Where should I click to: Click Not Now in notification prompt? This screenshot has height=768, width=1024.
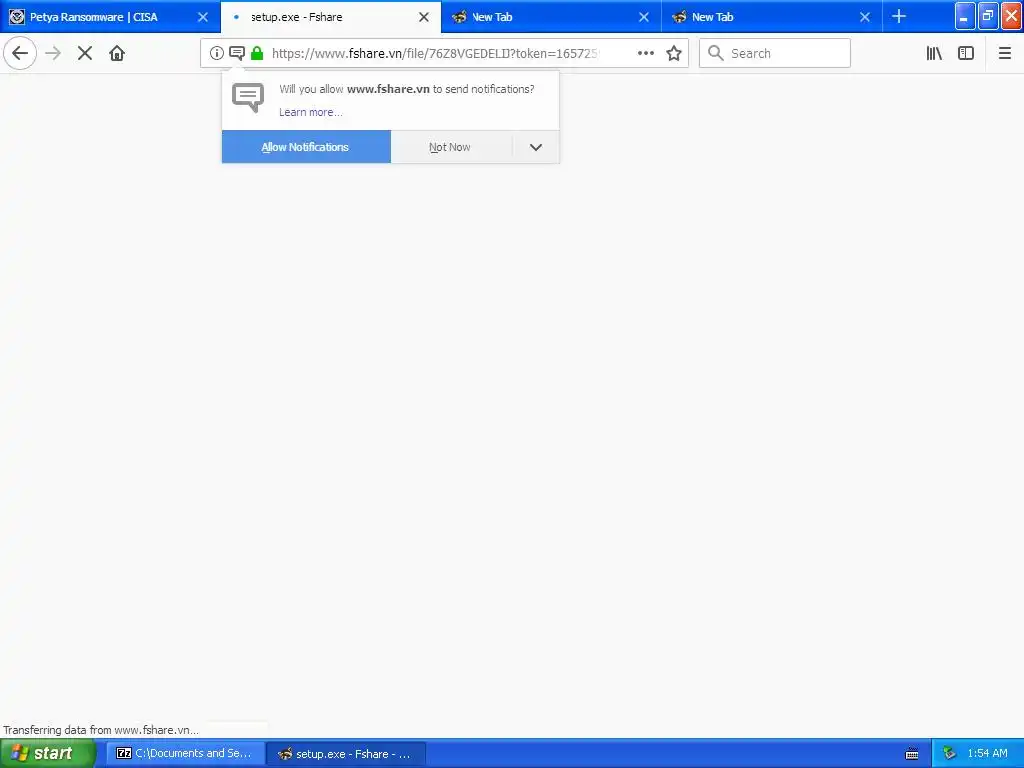451,147
